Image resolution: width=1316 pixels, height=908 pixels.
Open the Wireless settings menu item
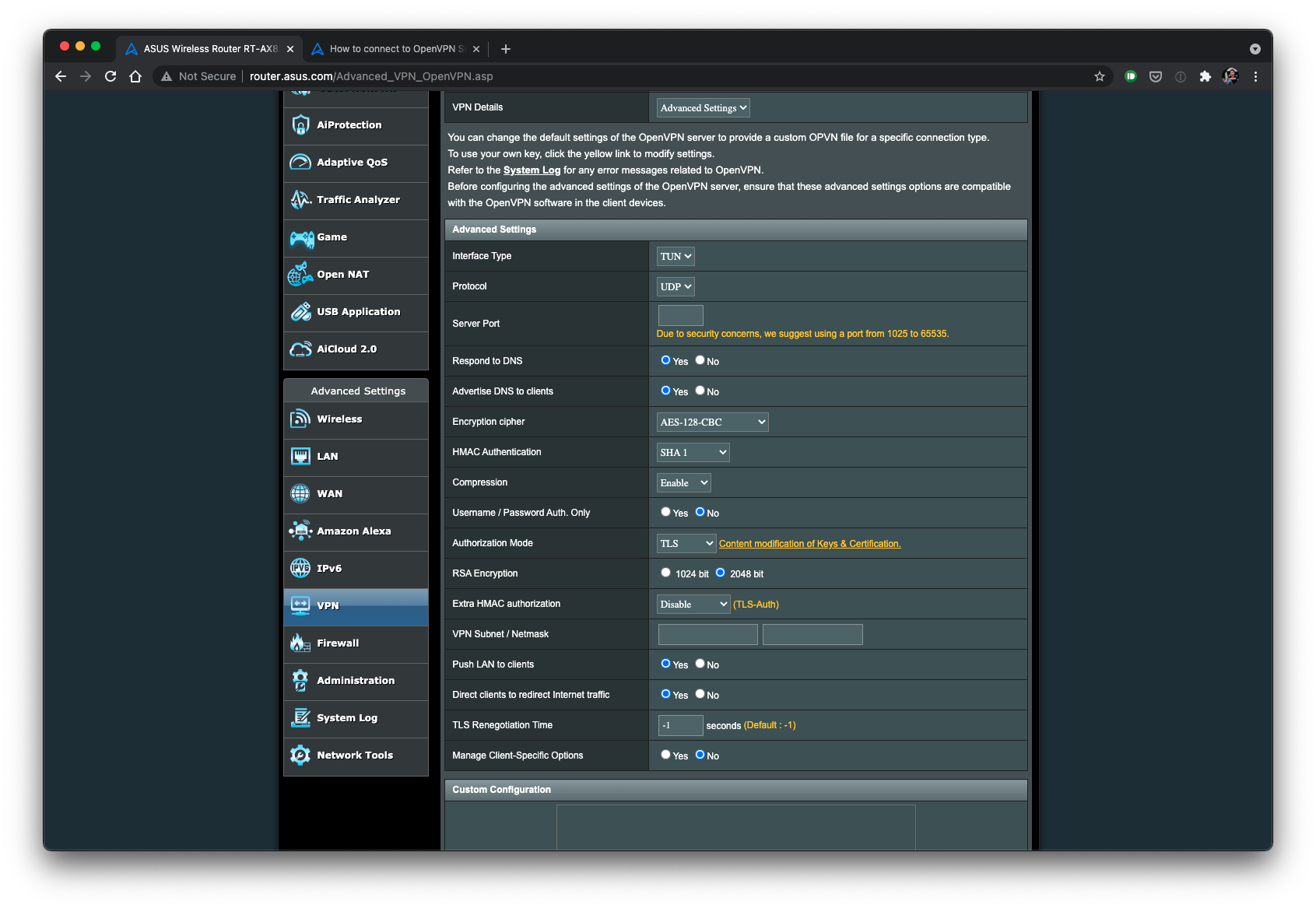339,419
